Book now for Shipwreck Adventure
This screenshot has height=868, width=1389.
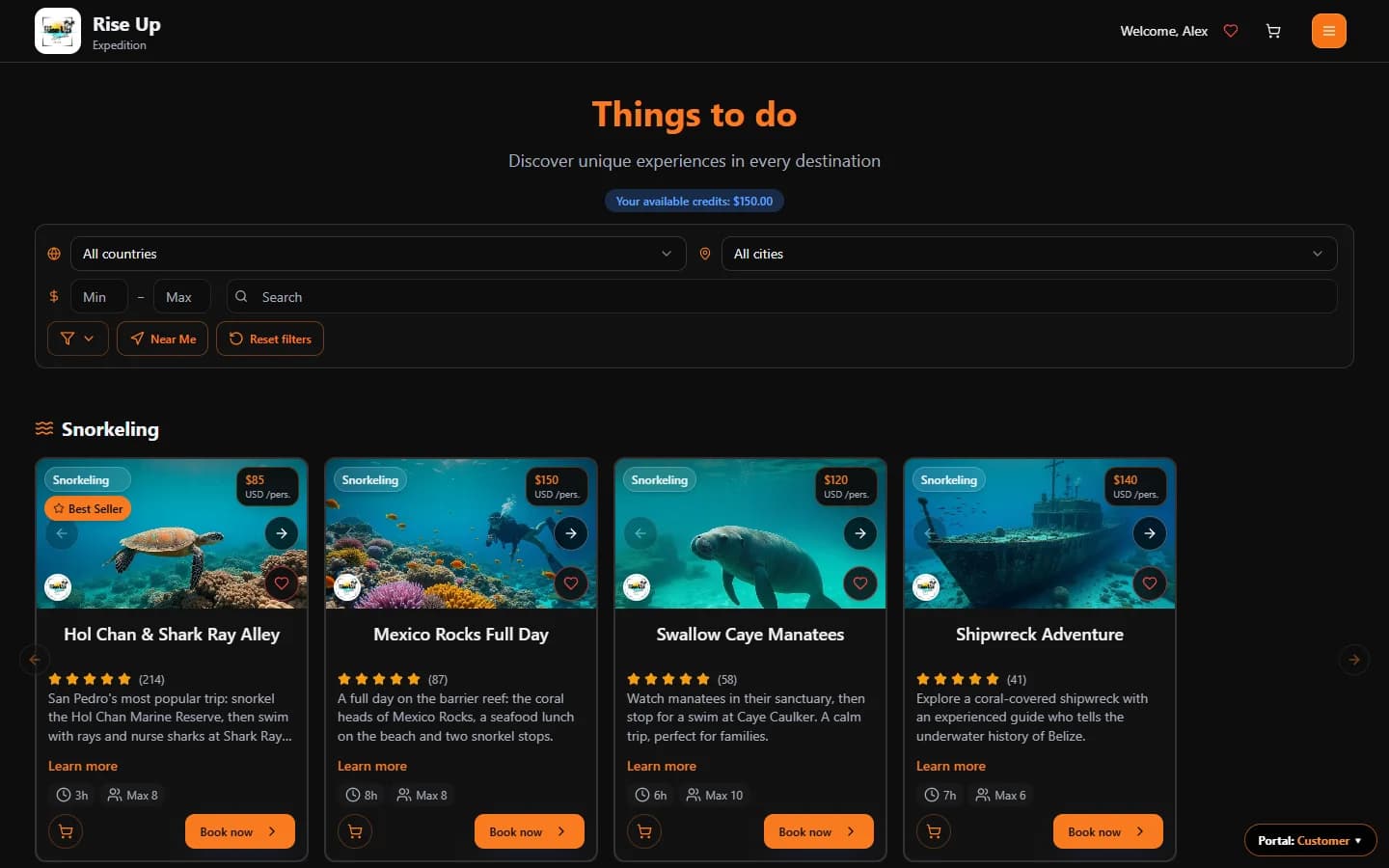1108,831
